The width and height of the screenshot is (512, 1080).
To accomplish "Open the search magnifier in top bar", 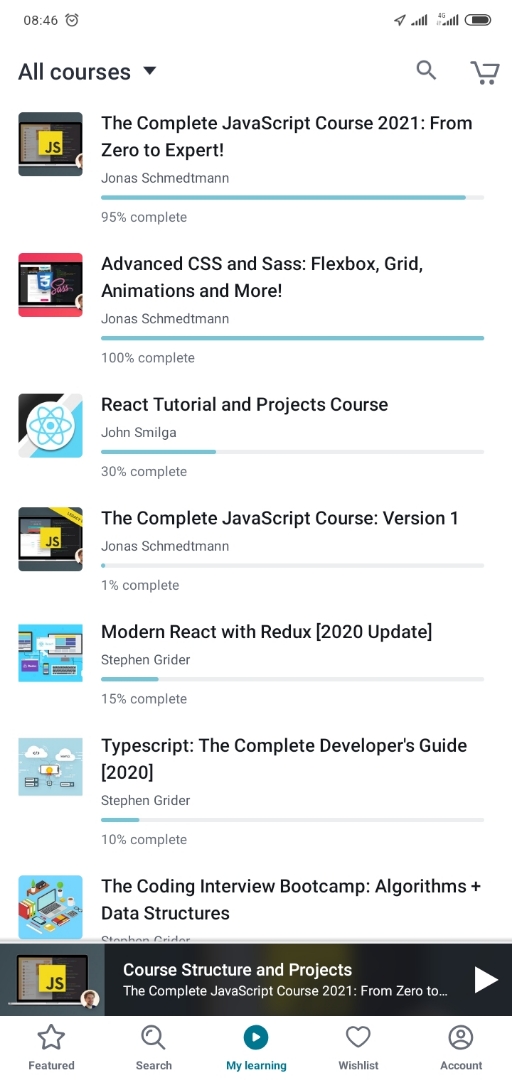I will pos(427,70).
